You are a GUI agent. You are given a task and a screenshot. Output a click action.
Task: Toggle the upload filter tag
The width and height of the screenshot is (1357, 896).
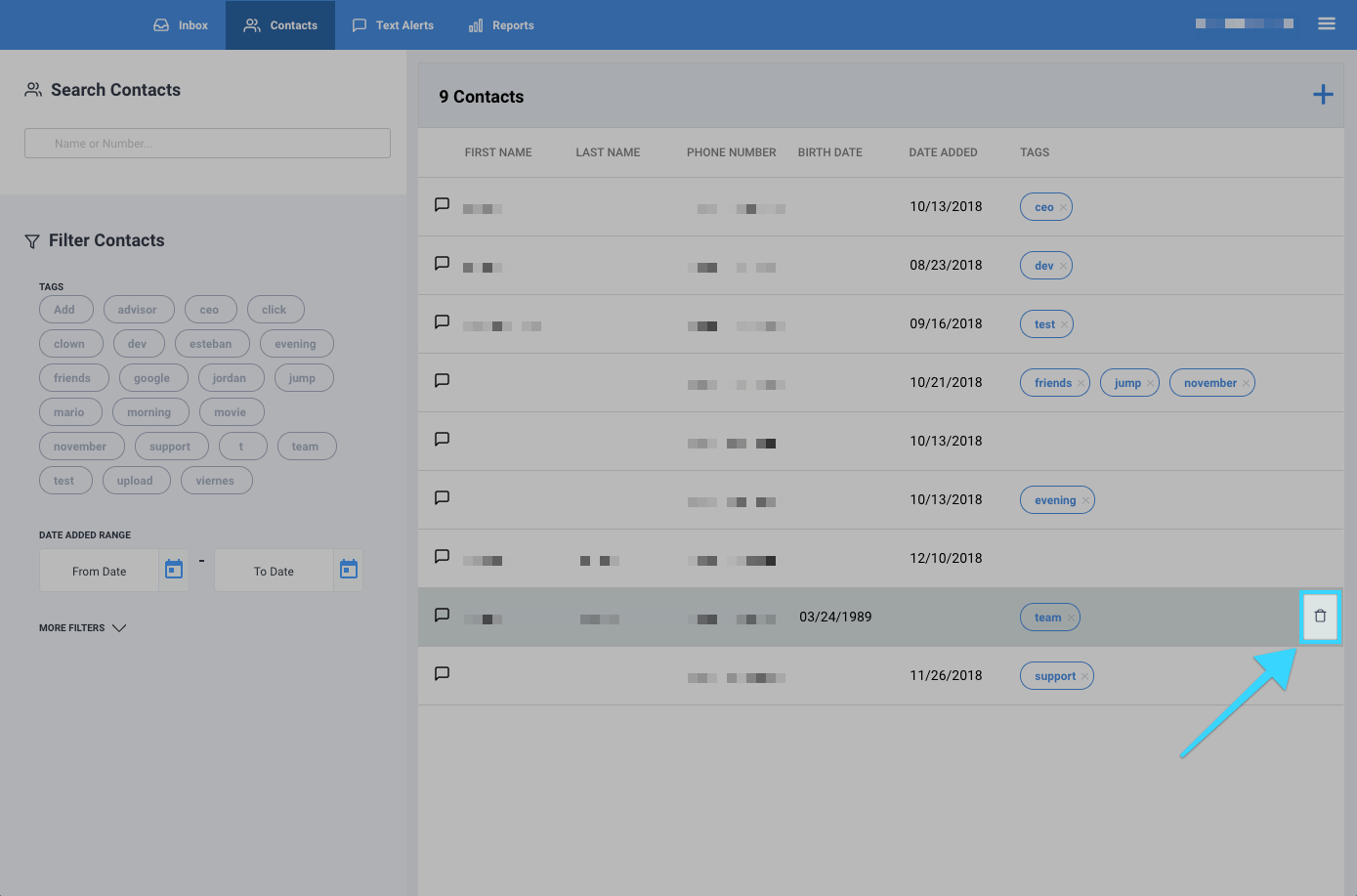tap(137, 481)
